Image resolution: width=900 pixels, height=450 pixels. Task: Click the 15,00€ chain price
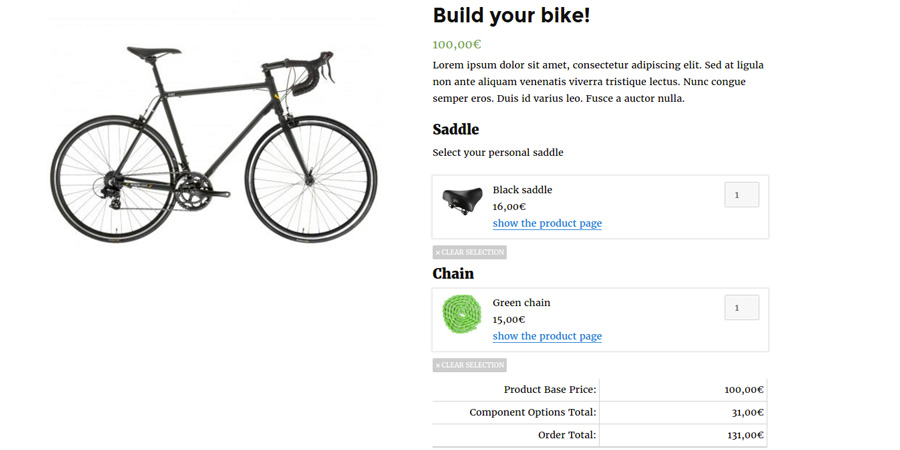(x=508, y=320)
